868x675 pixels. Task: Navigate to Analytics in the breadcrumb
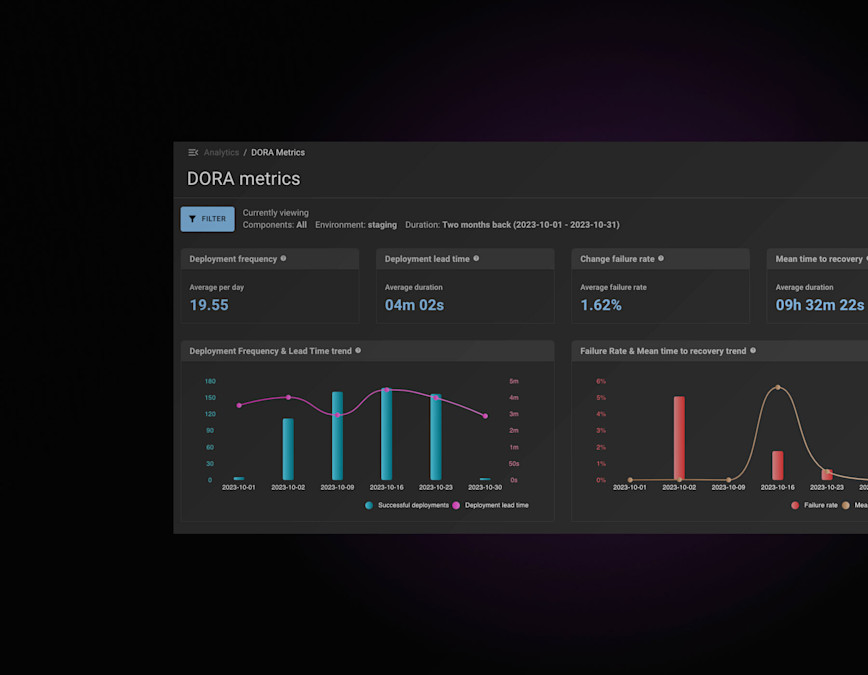[x=221, y=152]
